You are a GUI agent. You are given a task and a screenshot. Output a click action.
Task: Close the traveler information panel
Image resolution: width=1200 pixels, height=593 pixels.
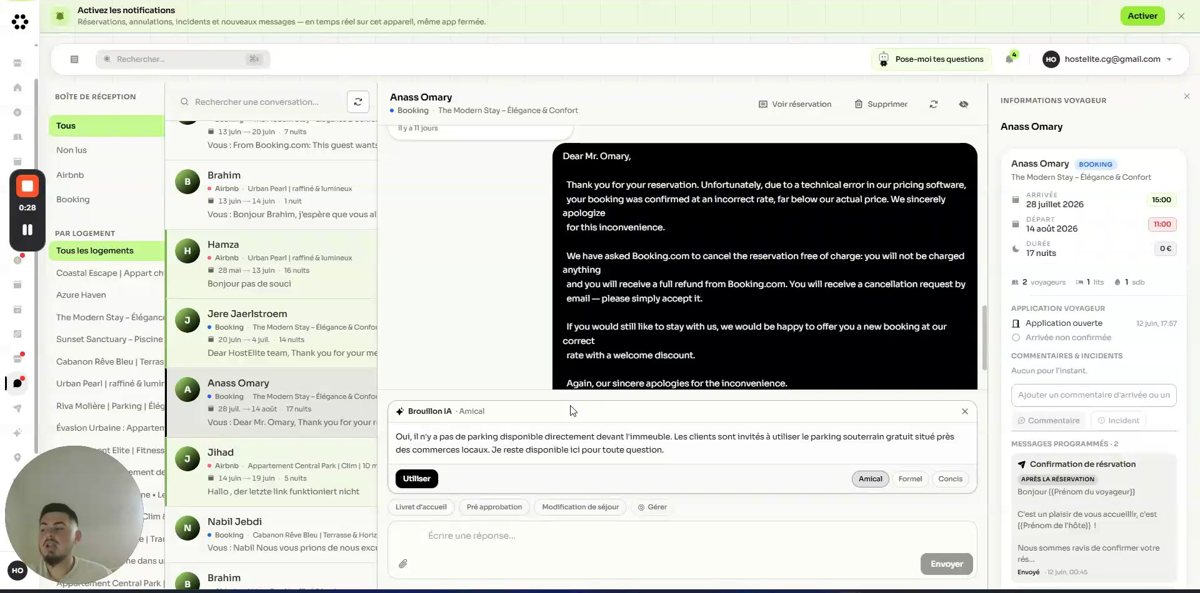point(1187,96)
